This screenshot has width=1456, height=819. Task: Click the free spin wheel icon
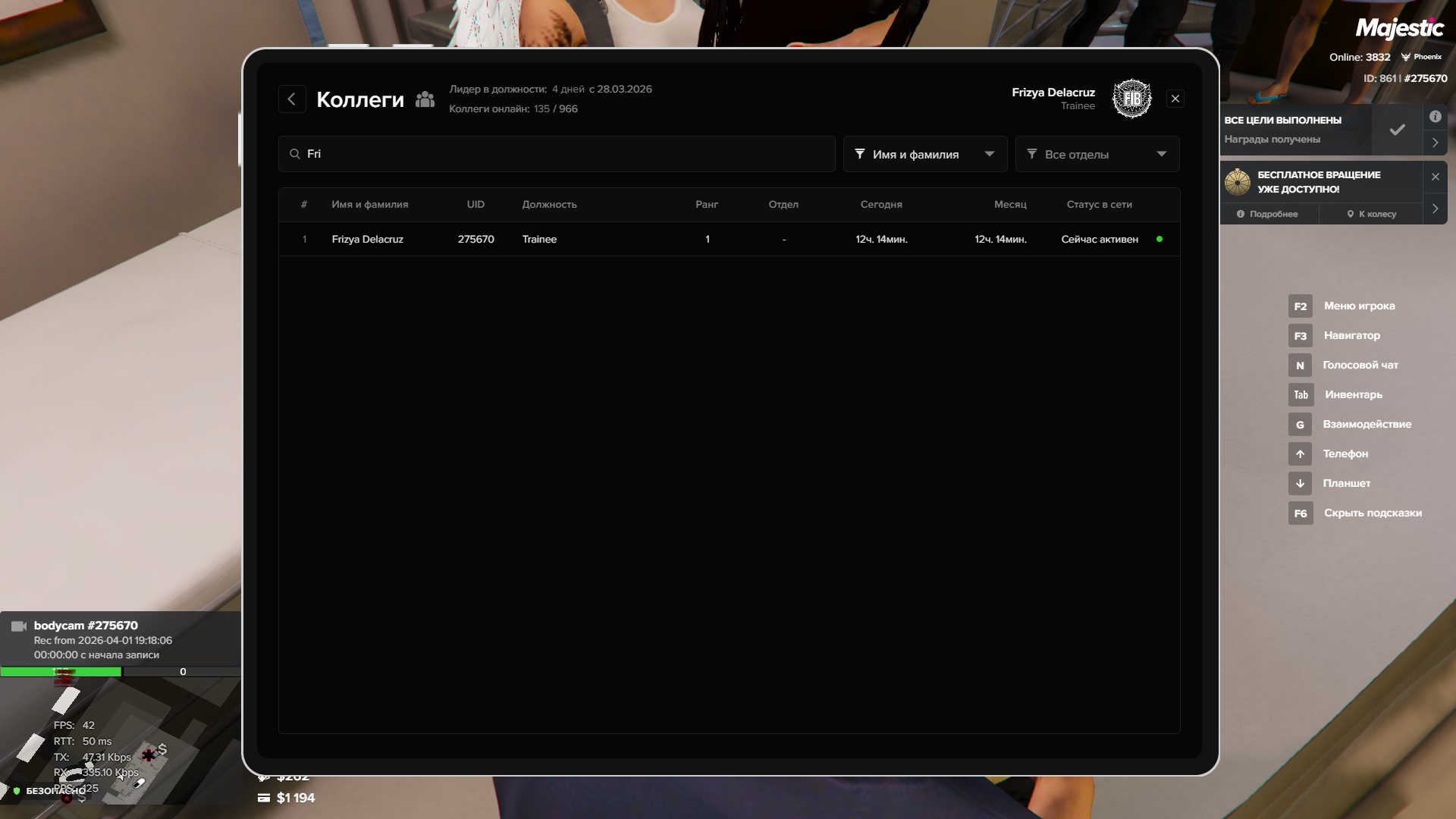click(x=1238, y=182)
